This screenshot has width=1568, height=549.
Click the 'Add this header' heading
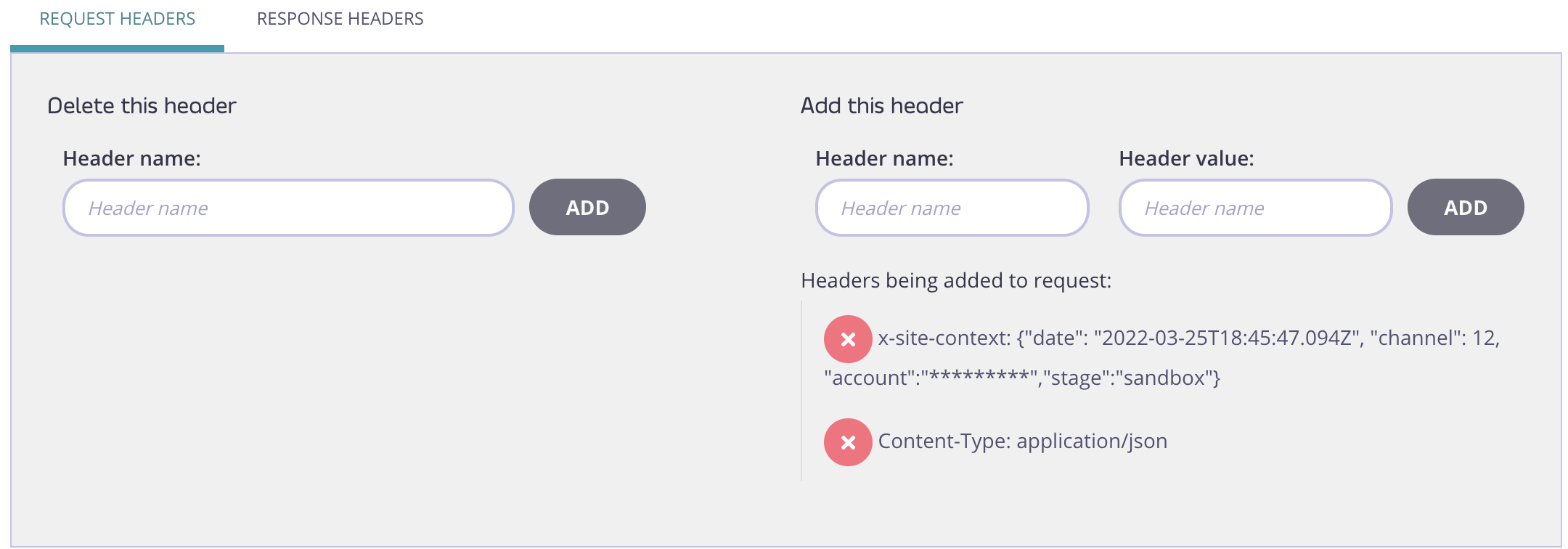click(882, 106)
